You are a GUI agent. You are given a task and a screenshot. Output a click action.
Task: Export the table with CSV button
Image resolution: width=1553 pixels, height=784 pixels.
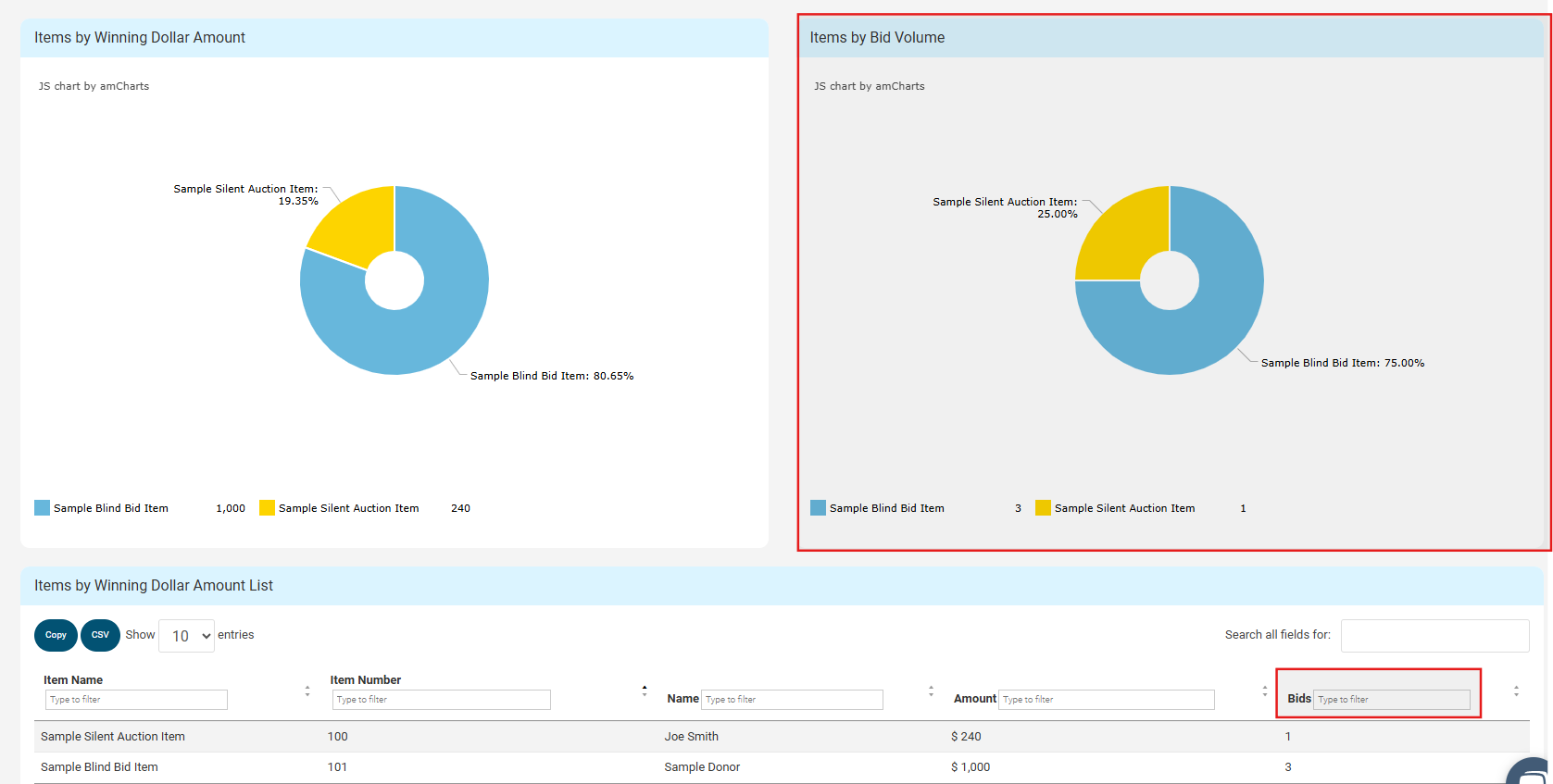click(x=100, y=635)
